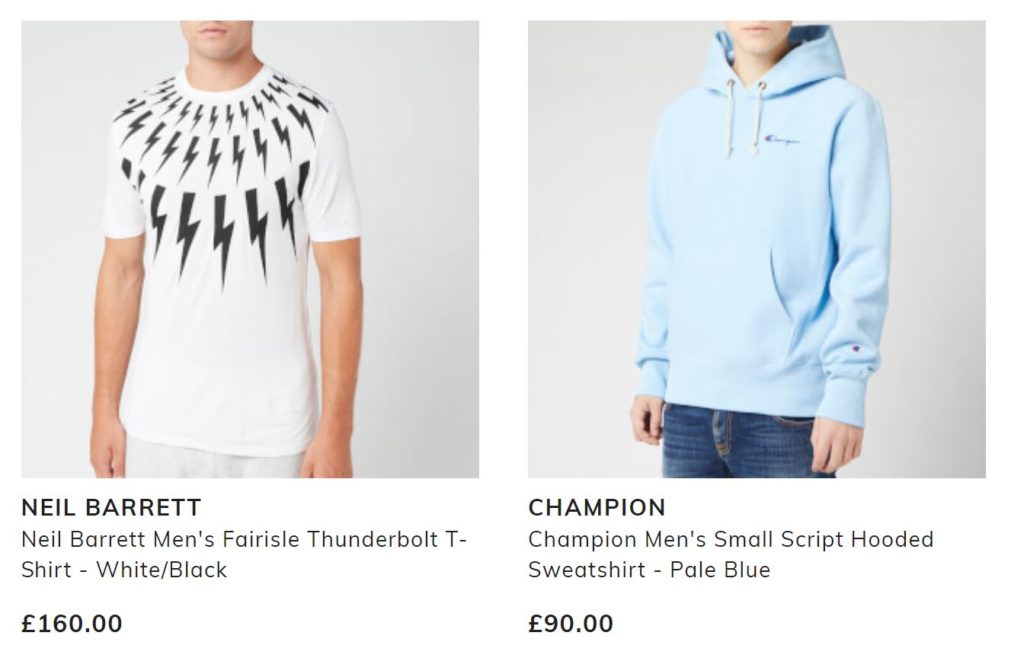Open the Champion pale blue hoodie product image
The height and width of the screenshot is (658, 1024).
tap(756, 249)
